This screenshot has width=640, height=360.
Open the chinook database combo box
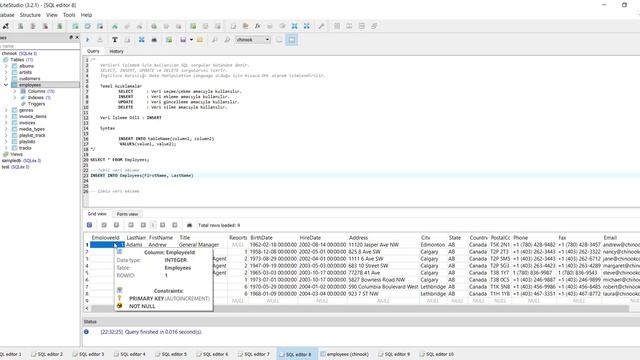coord(253,40)
